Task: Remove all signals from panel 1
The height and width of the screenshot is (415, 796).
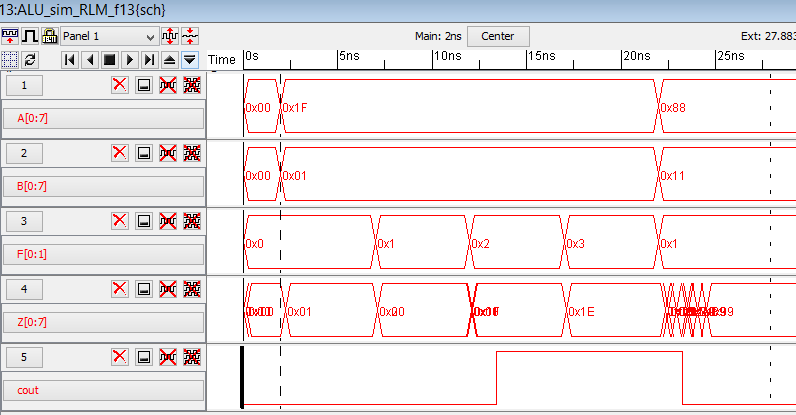Action: [168, 85]
